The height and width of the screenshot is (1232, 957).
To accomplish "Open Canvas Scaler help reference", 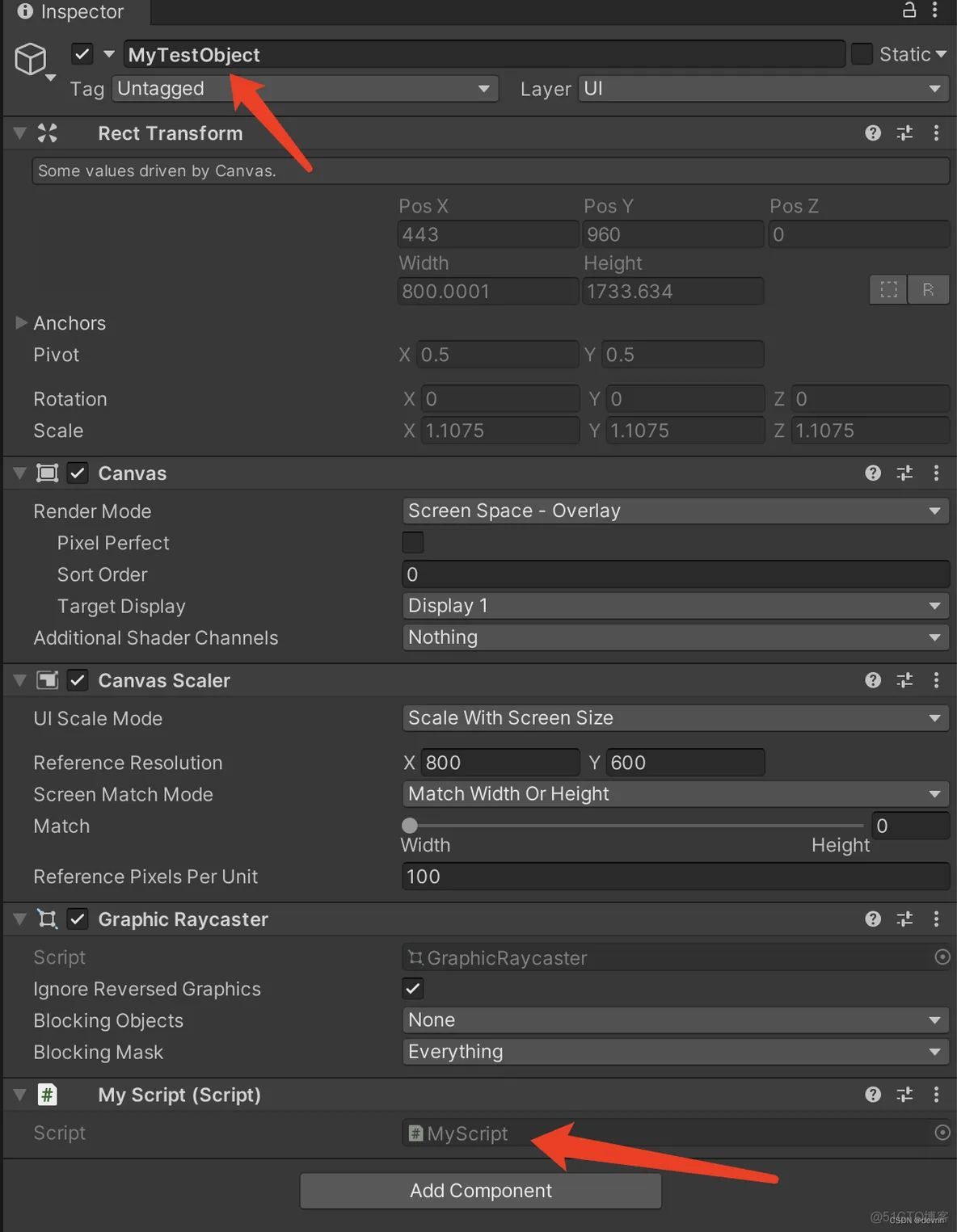I will [873, 680].
